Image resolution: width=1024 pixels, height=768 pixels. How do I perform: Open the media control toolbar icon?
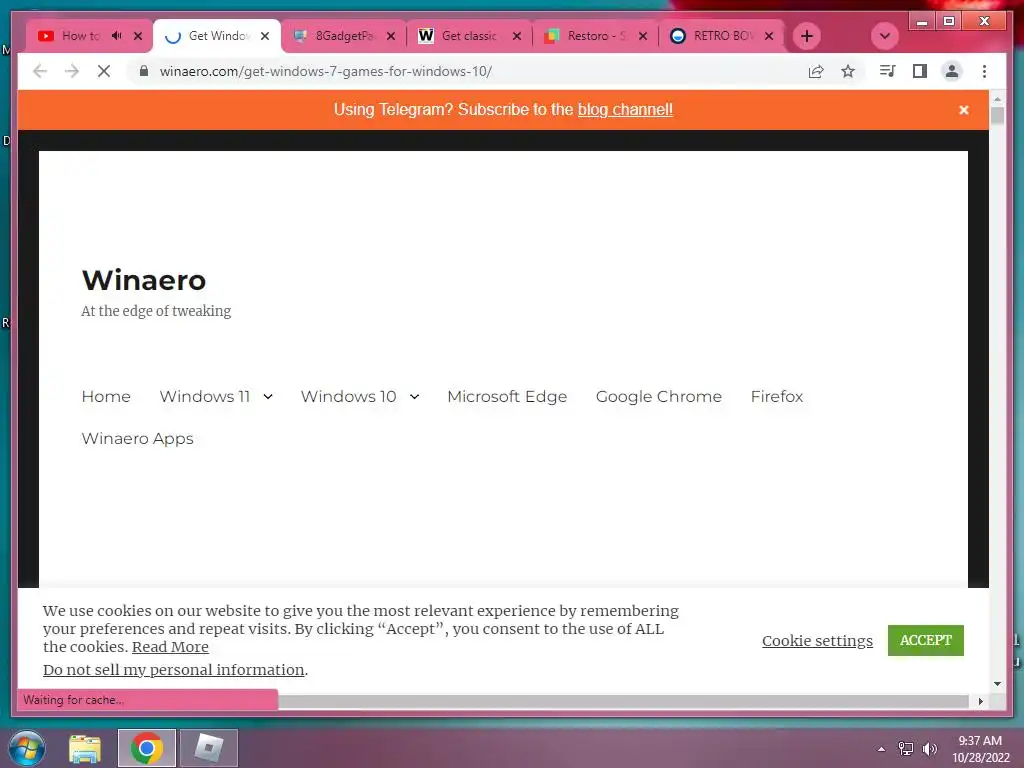click(887, 71)
